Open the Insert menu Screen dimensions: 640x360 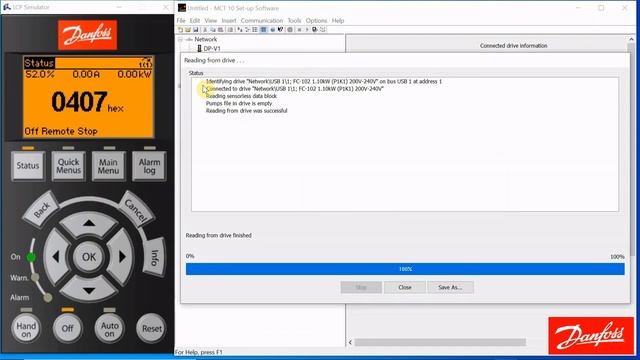(229, 20)
